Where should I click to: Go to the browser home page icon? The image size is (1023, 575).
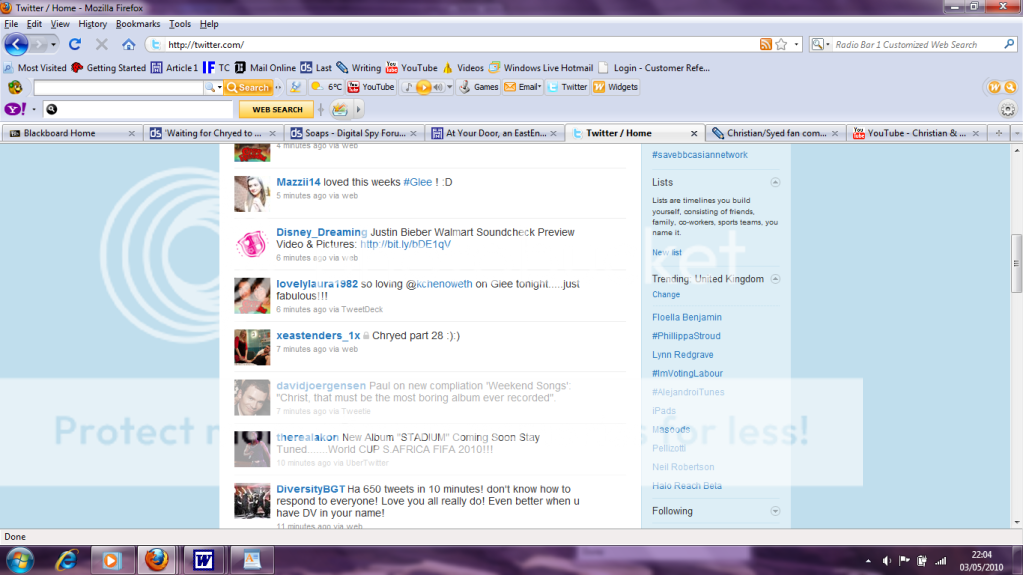[128, 44]
